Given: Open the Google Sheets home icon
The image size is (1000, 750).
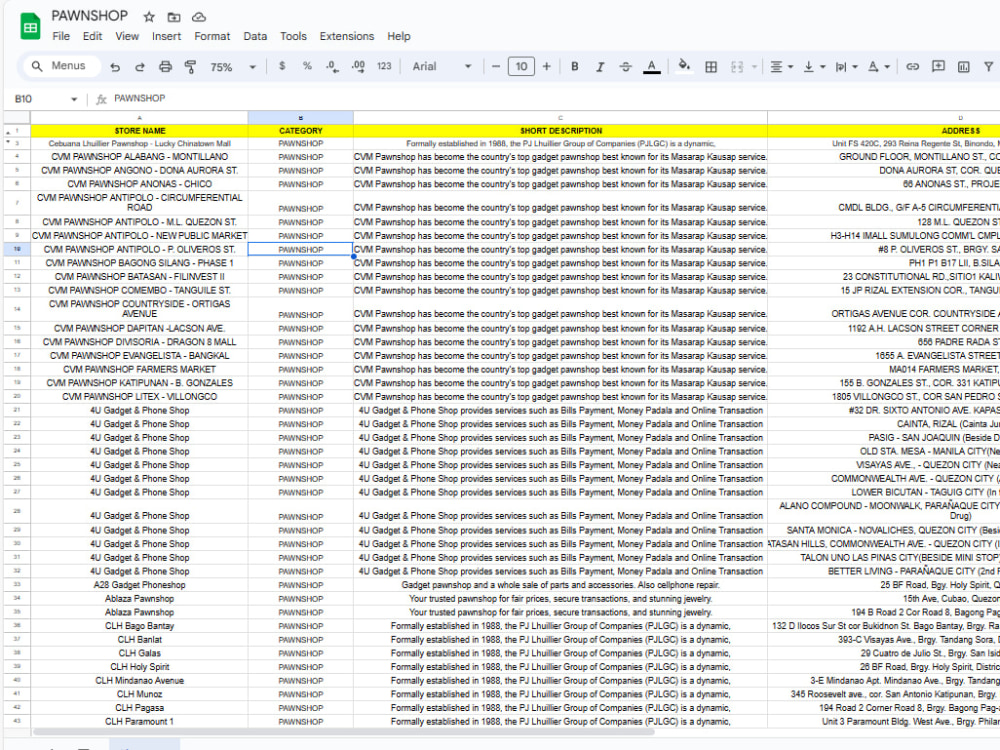Looking at the screenshot, I should point(30,26).
